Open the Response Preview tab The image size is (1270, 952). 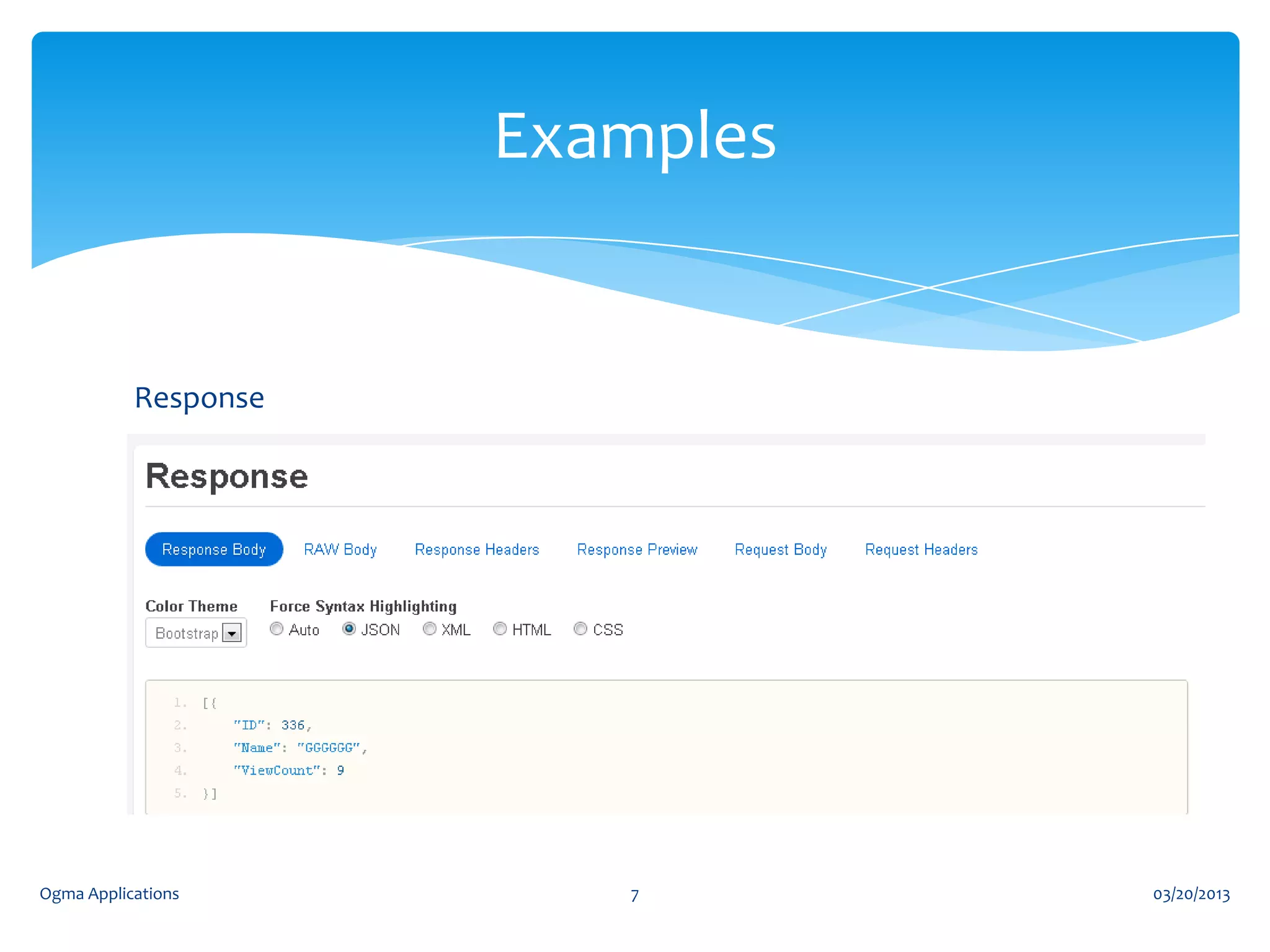click(637, 550)
